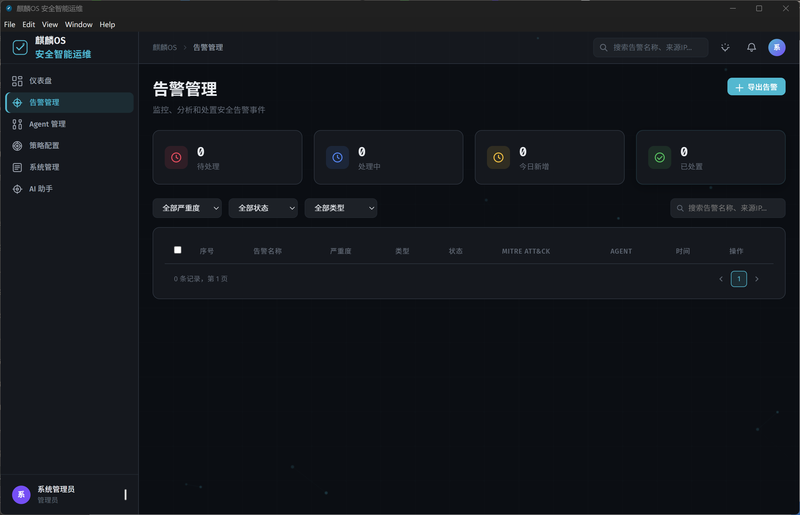Open the Edit menu
Image resolution: width=800 pixels, height=515 pixels.
point(29,24)
